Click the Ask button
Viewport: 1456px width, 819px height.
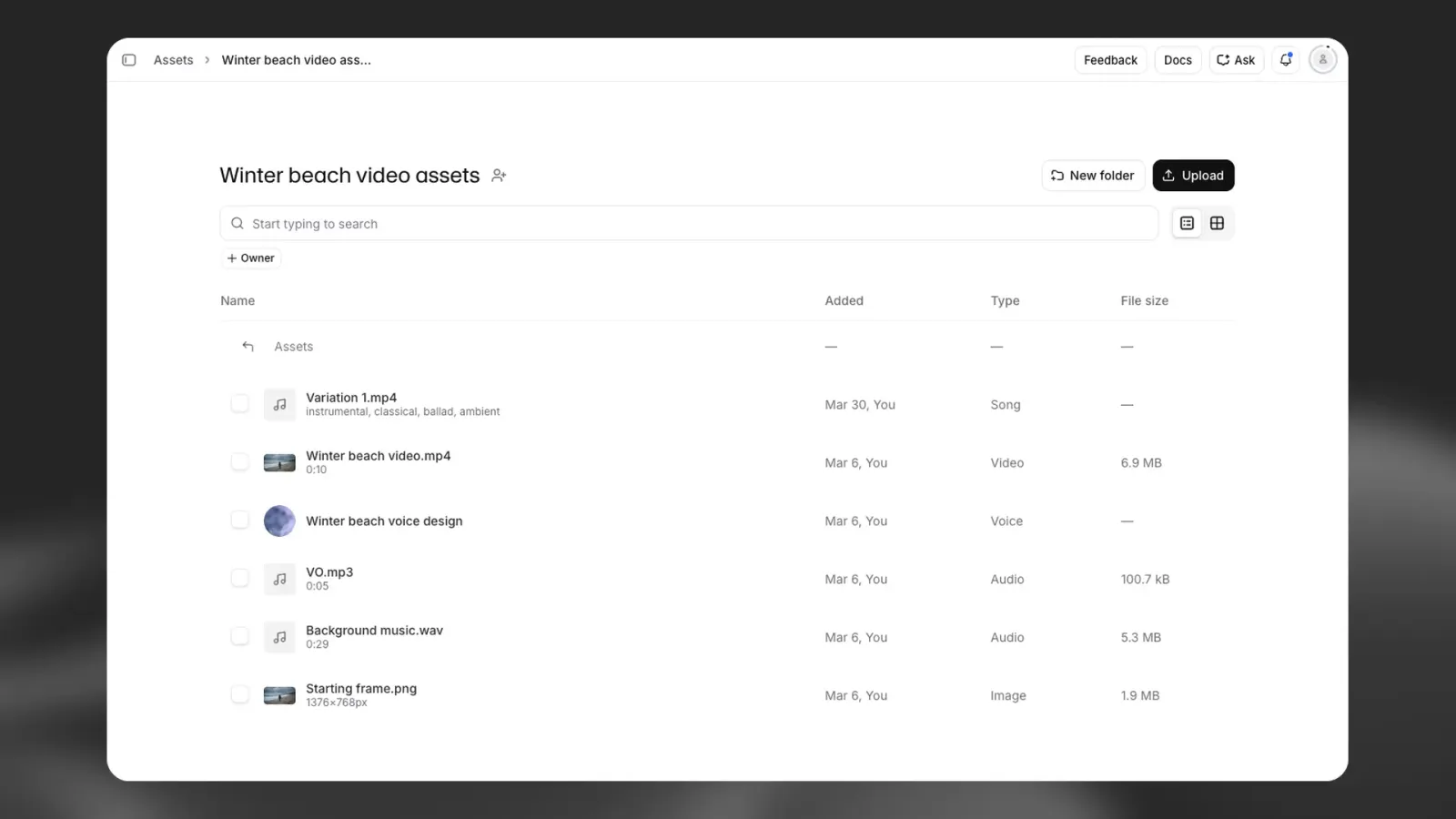pyautogui.click(x=1236, y=60)
